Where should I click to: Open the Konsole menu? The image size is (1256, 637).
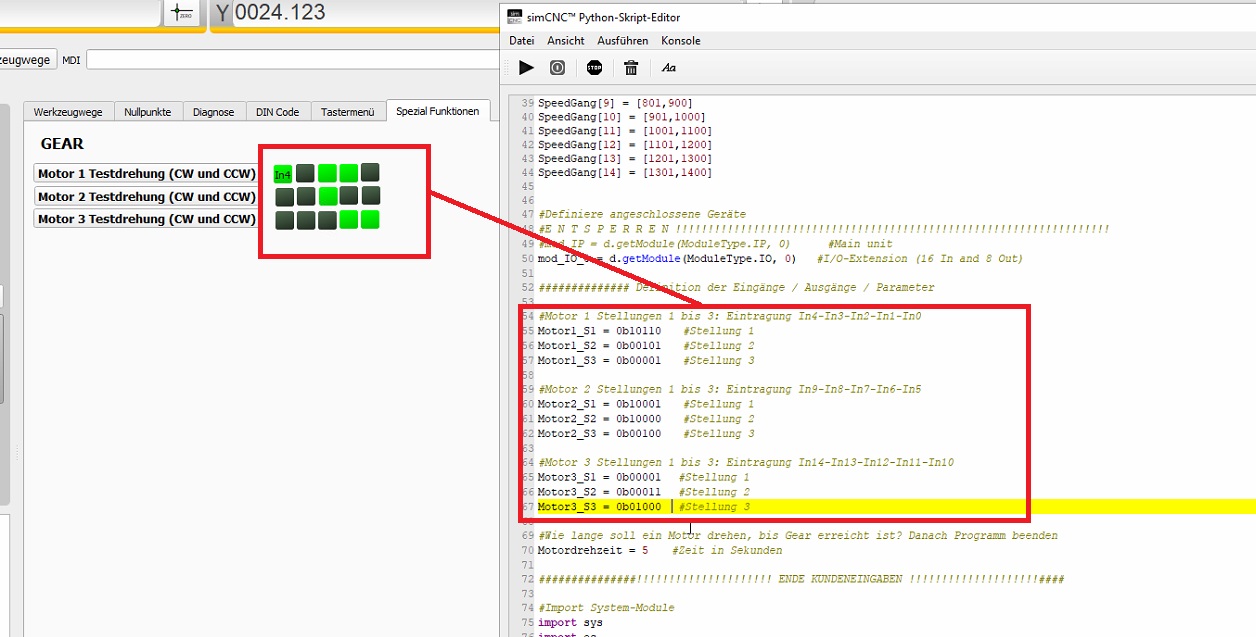coord(681,41)
